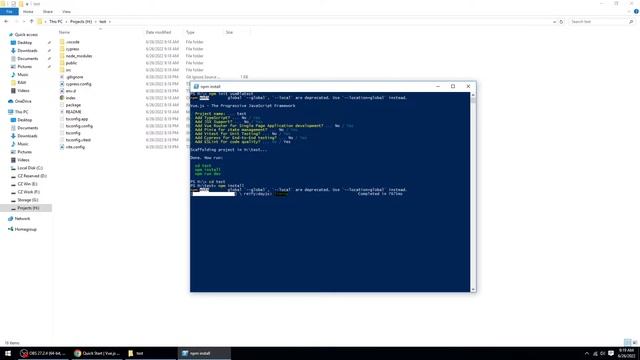Switch to details view layout icon
The height and width of the screenshot is (360, 640).
click(x=627, y=342)
